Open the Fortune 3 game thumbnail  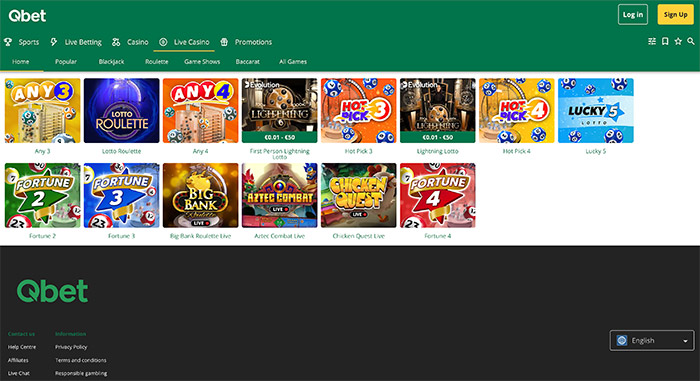[121, 196]
